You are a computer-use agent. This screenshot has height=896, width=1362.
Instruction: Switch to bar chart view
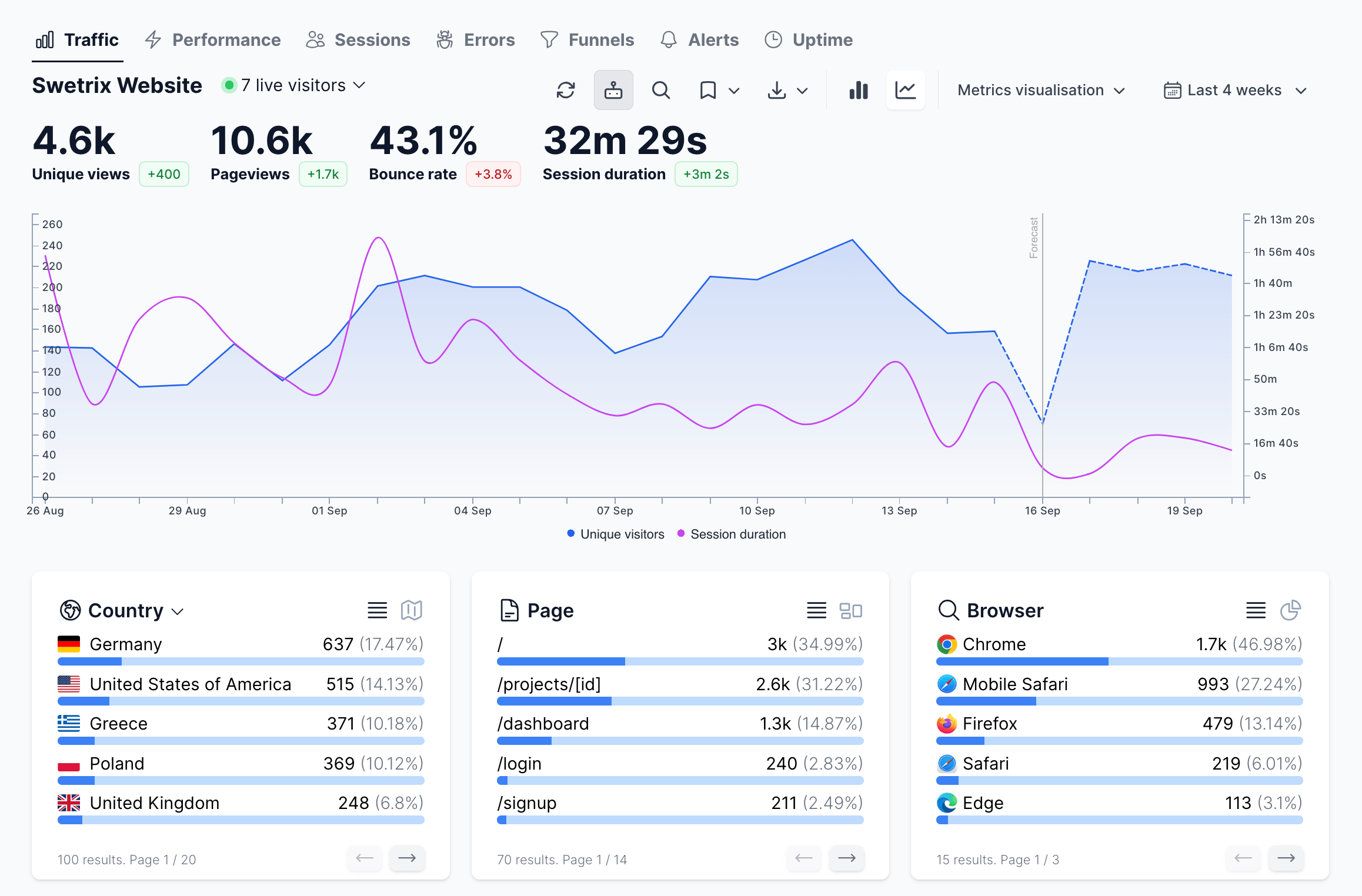[859, 91]
